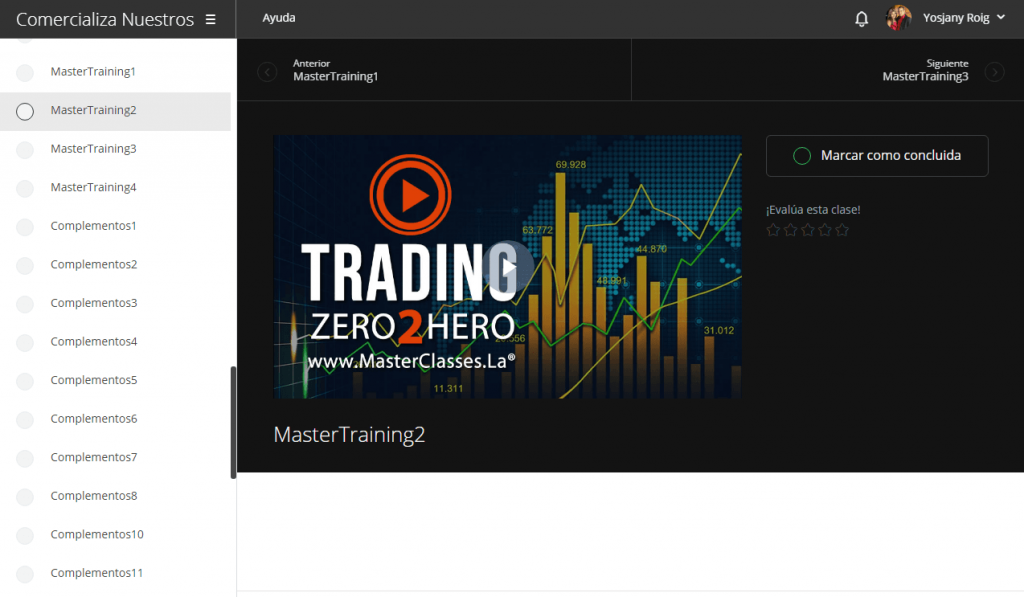1024x597 pixels.
Task: Click the completion circle beside MasterTraining1
Action: [x=25, y=72]
